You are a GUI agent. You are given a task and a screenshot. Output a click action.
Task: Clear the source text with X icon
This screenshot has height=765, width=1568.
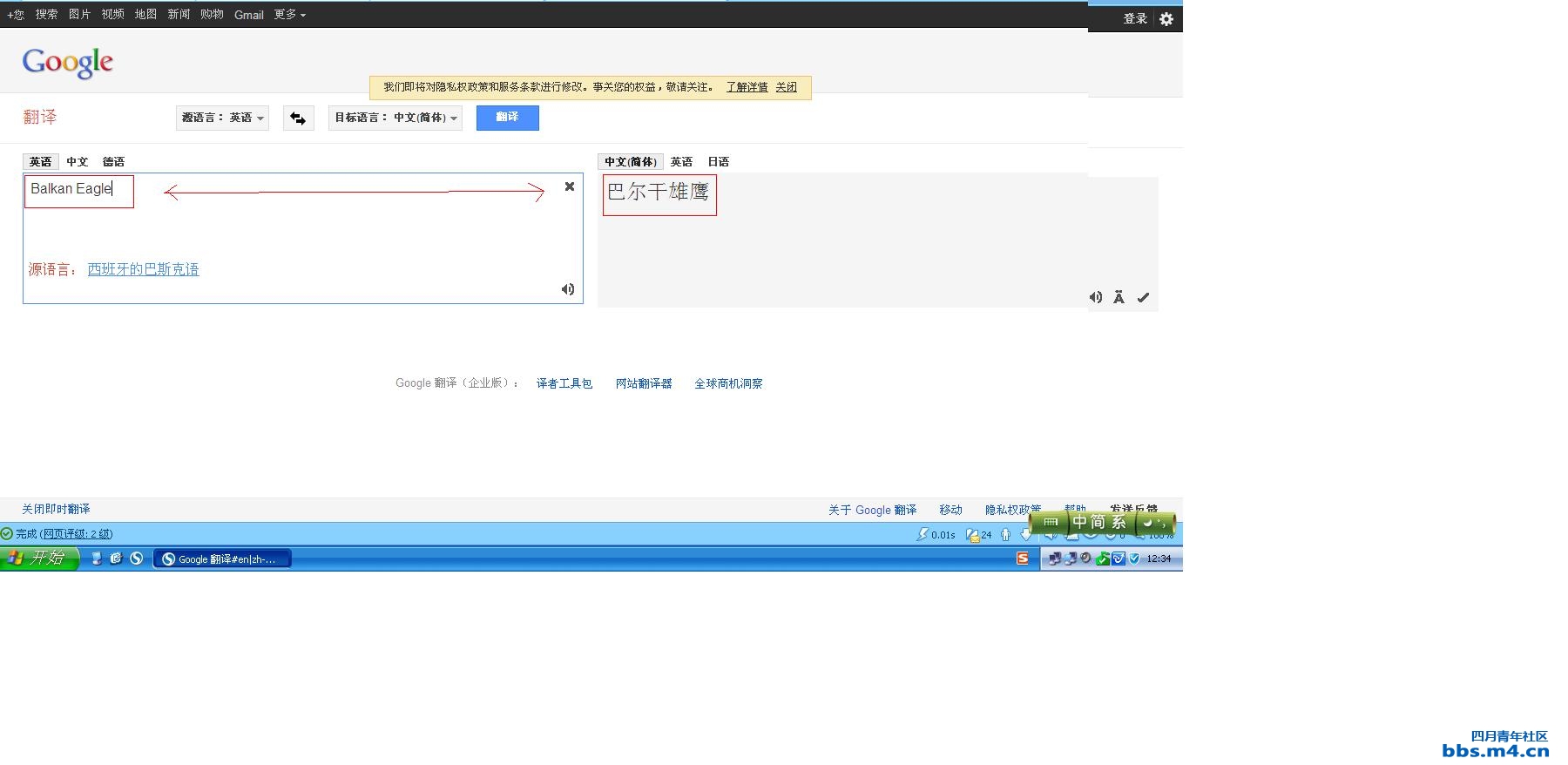[570, 186]
